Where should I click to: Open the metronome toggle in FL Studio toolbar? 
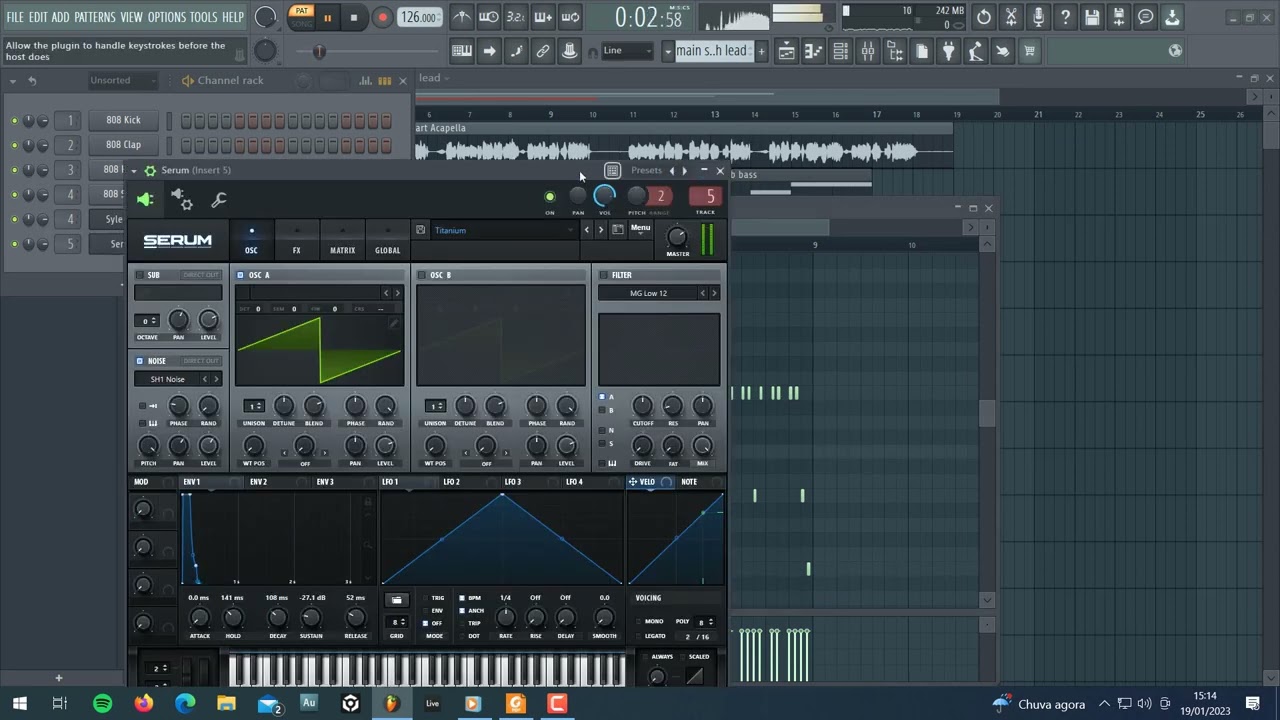coord(462,17)
